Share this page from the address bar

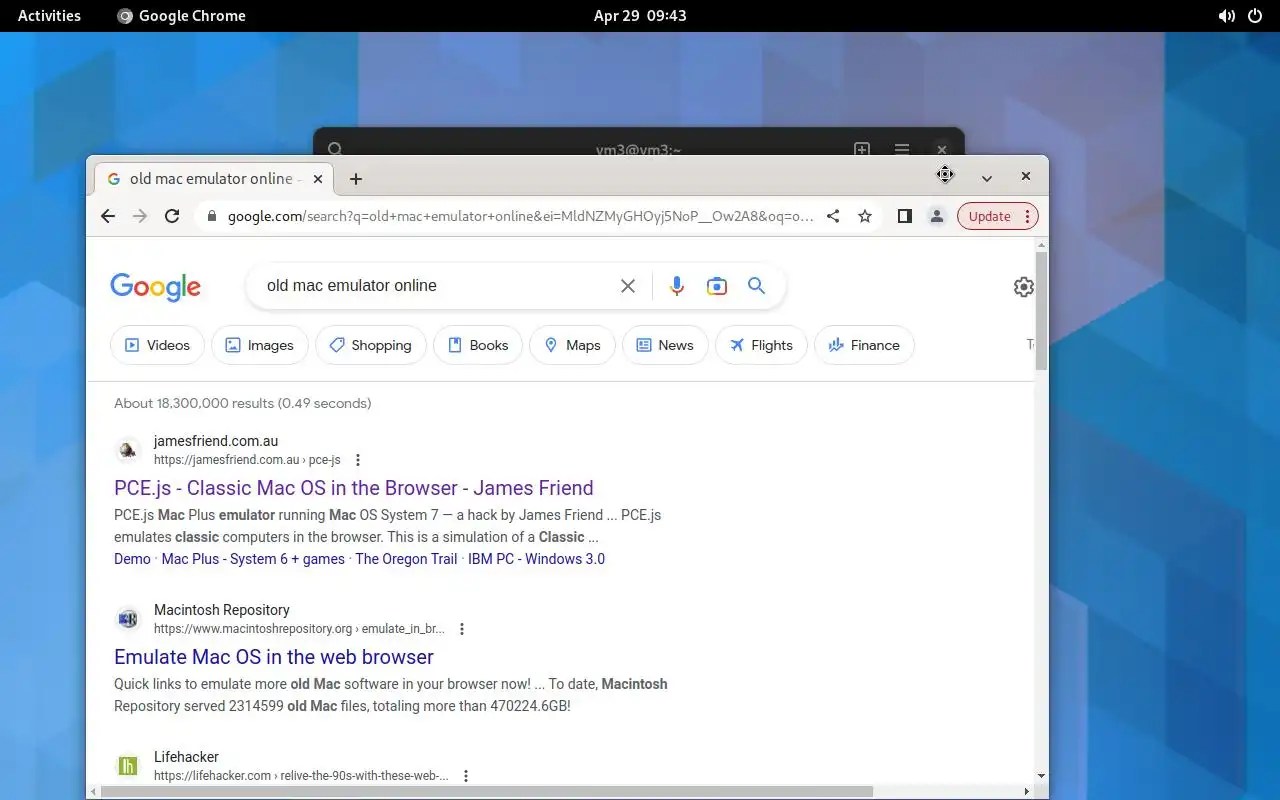pos(833,216)
